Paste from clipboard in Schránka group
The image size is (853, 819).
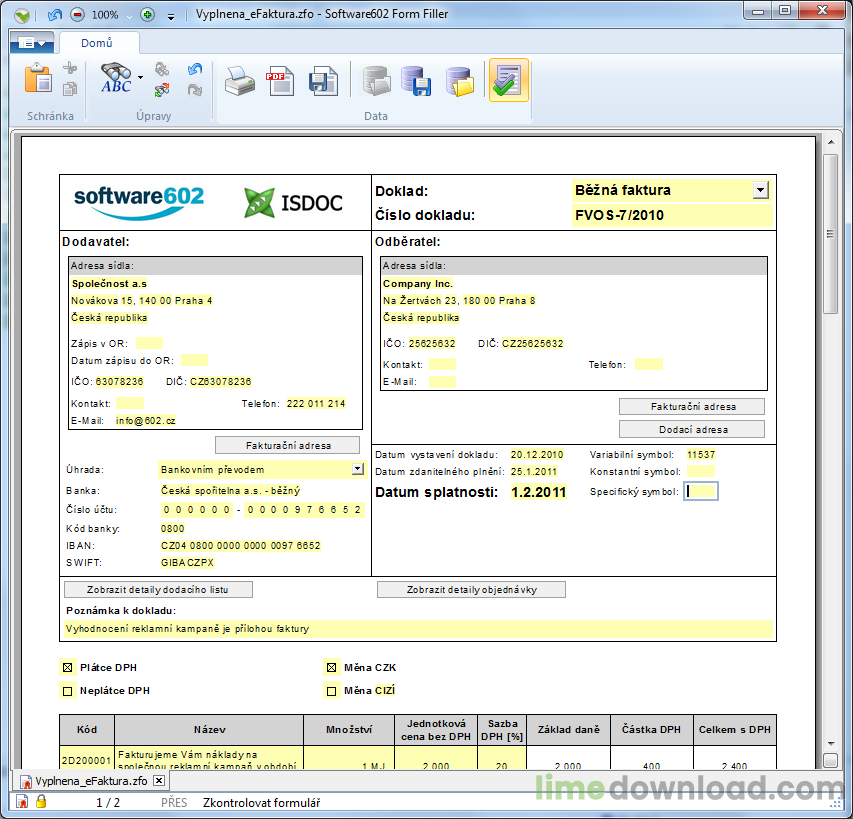(38, 80)
